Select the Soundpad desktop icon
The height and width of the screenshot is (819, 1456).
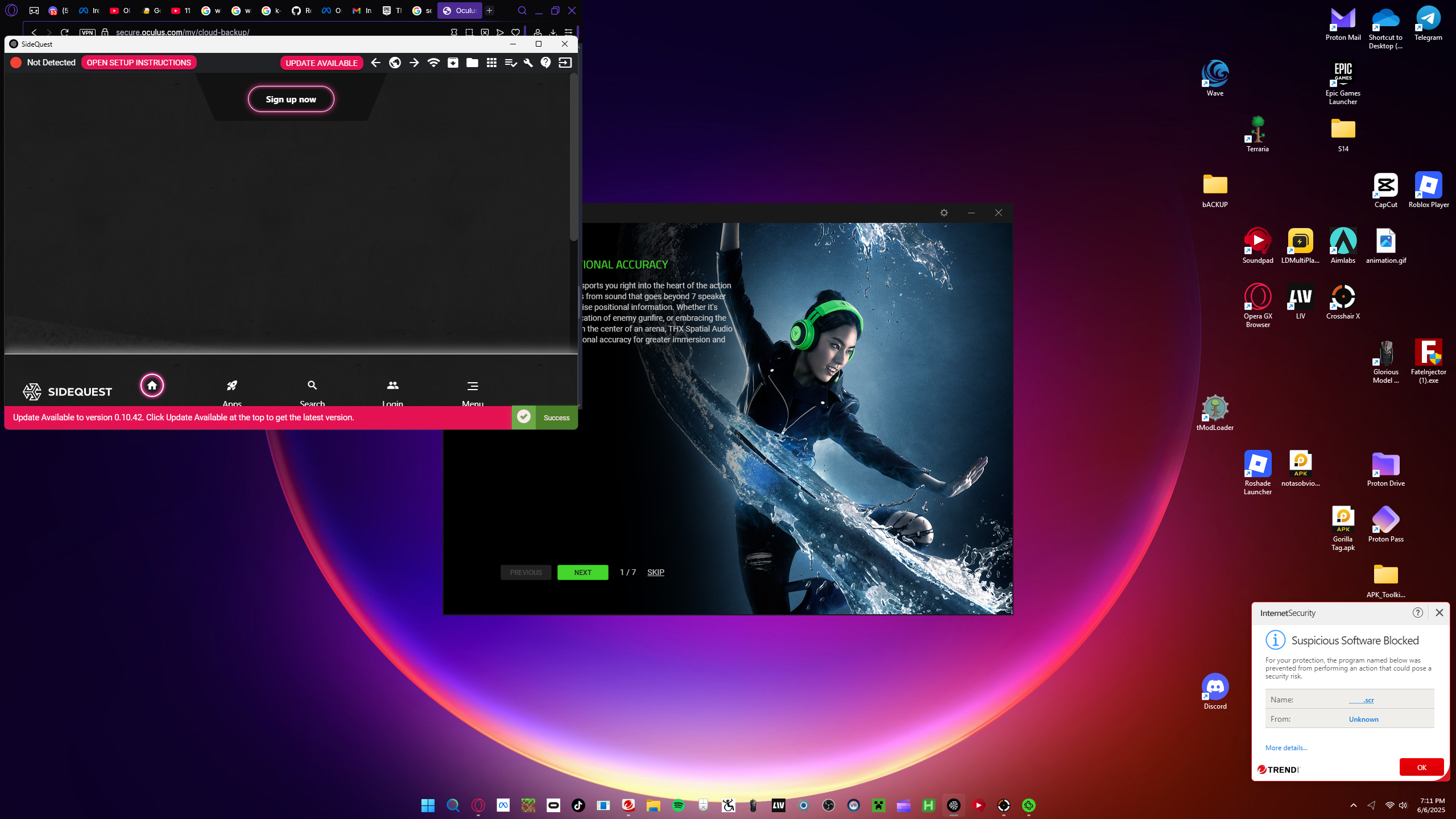click(1258, 246)
